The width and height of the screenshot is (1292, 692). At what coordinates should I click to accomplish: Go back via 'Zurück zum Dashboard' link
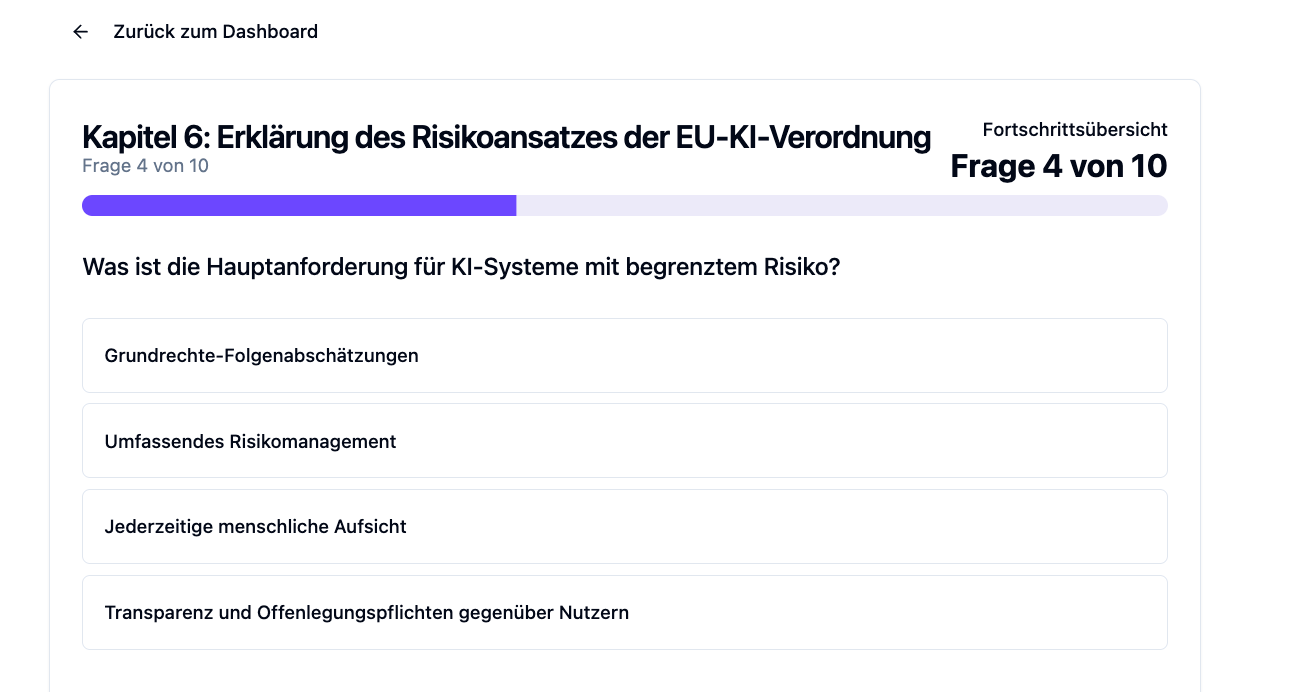tap(215, 32)
